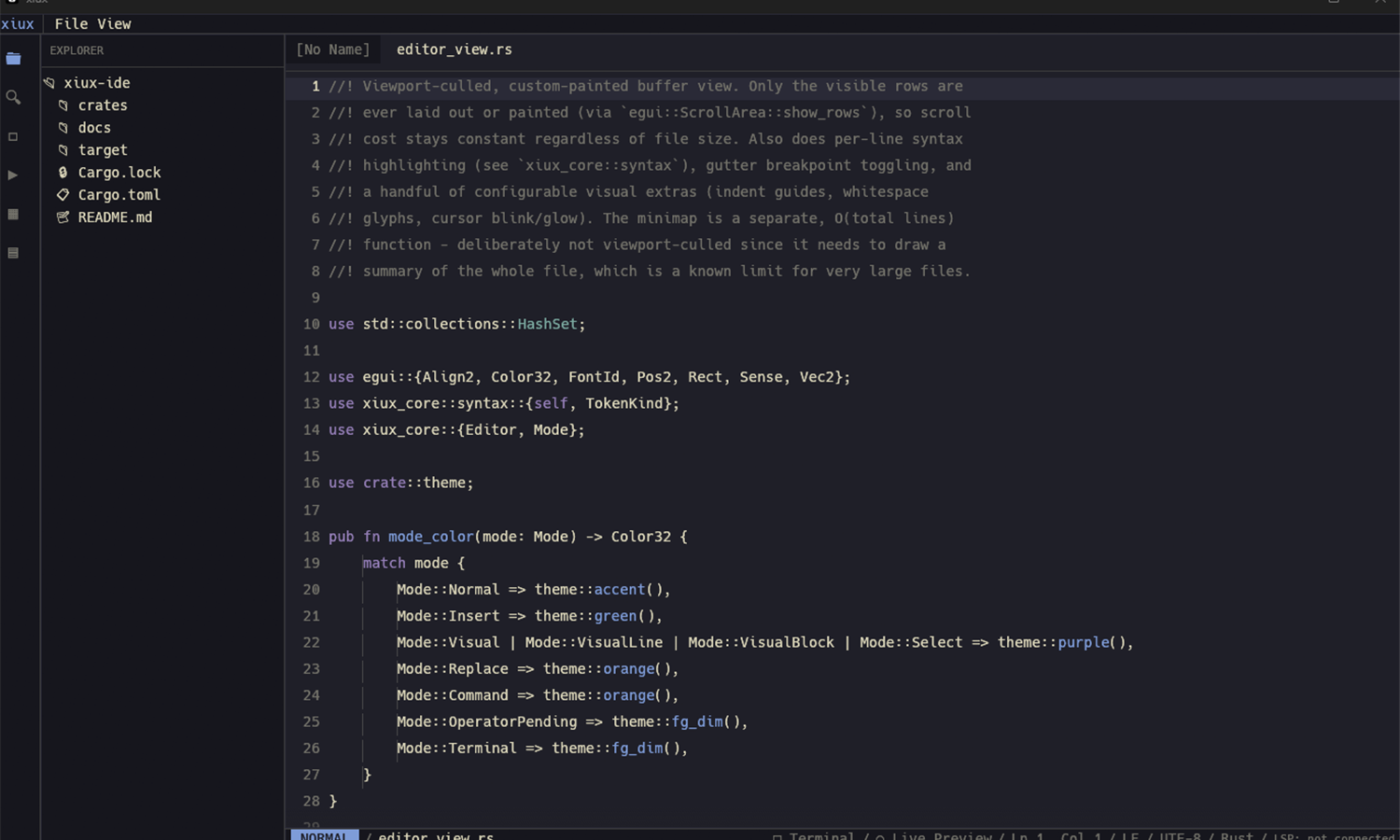This screenshot has width=1400, height=840.
Task: Click the 'match' keyword on line 19
Action: 384,563
